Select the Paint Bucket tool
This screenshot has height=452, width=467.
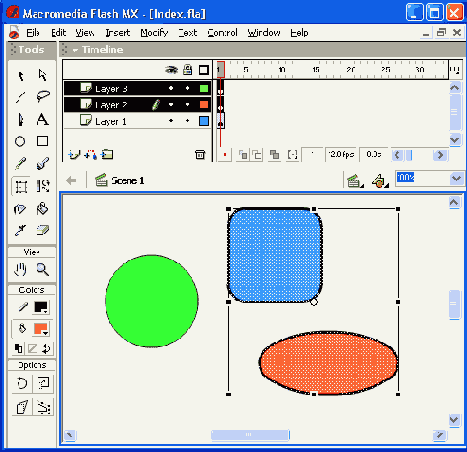tap(42, 209)
